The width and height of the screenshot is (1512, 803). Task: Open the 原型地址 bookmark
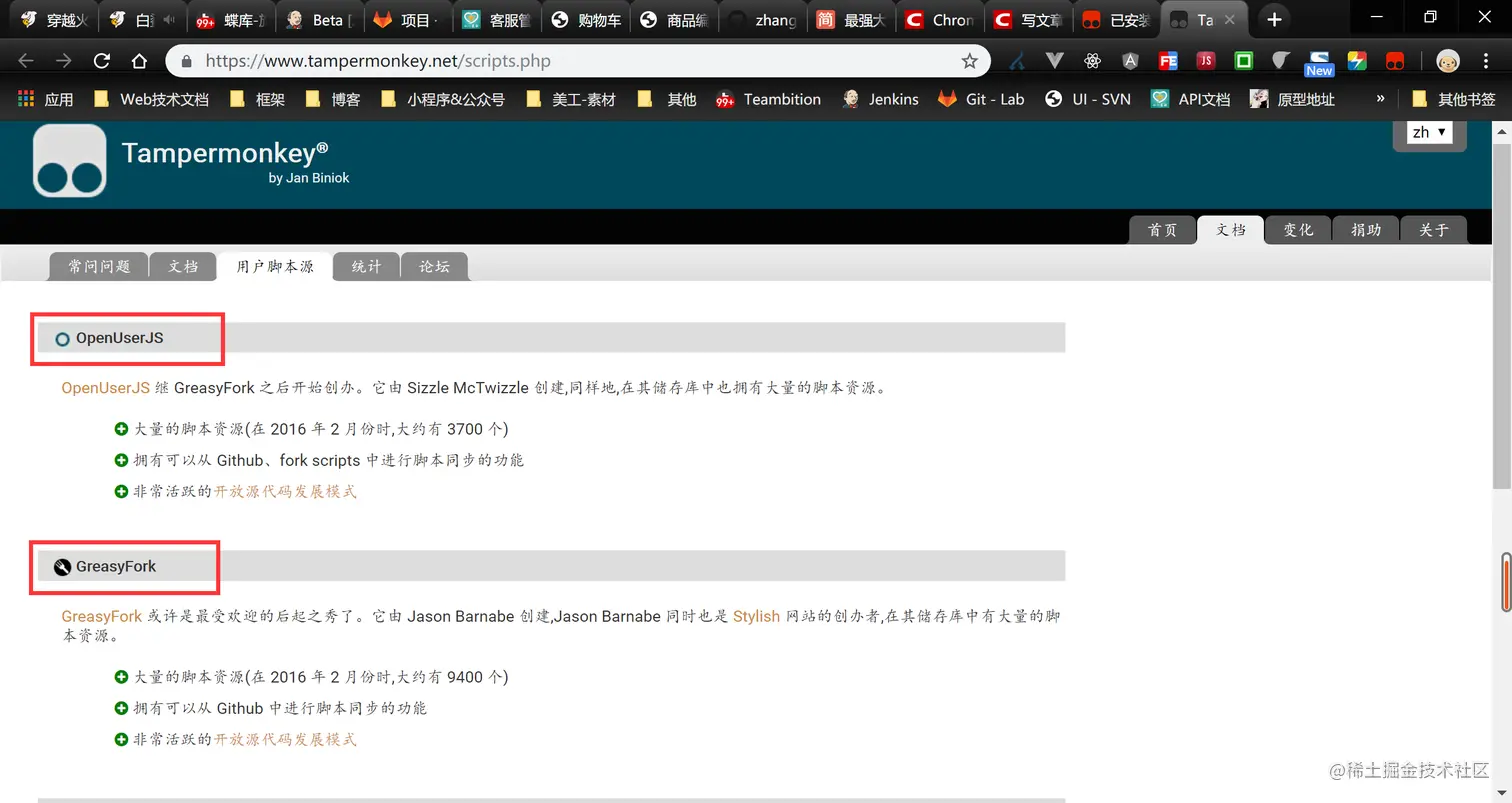pyautogui.click(x=1293, y=99)
